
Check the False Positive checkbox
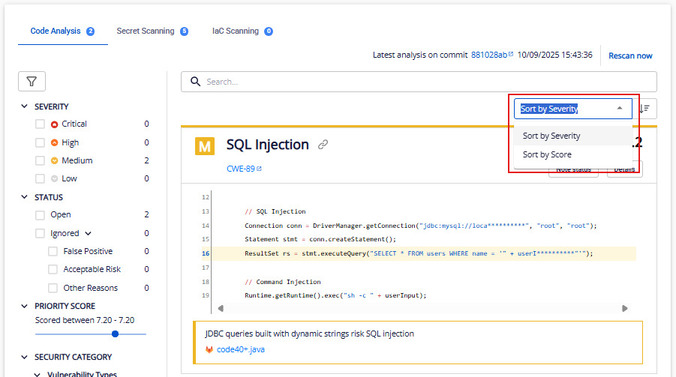click(x=53, y=251)
